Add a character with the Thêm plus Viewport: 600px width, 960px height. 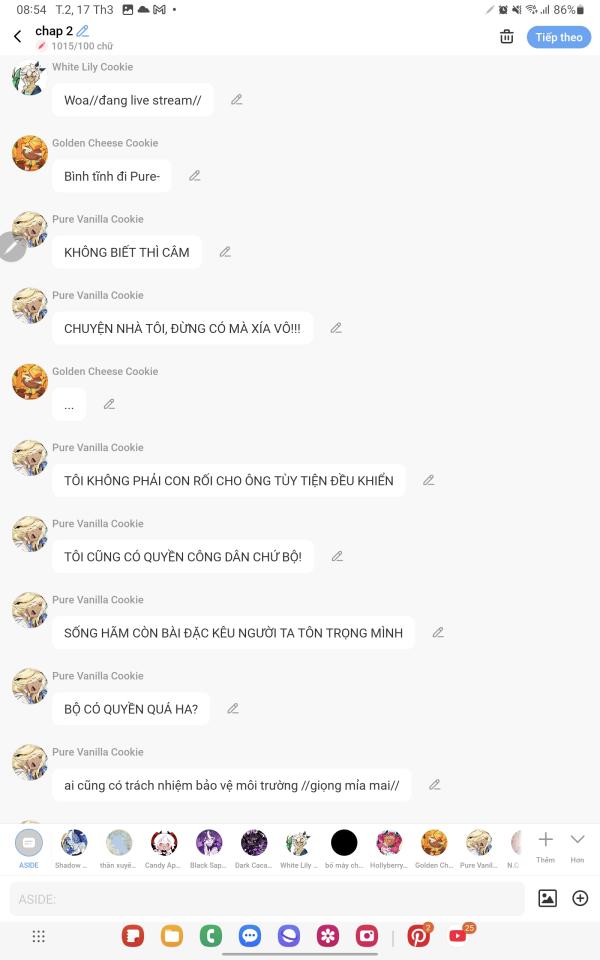tap(546, 847)
